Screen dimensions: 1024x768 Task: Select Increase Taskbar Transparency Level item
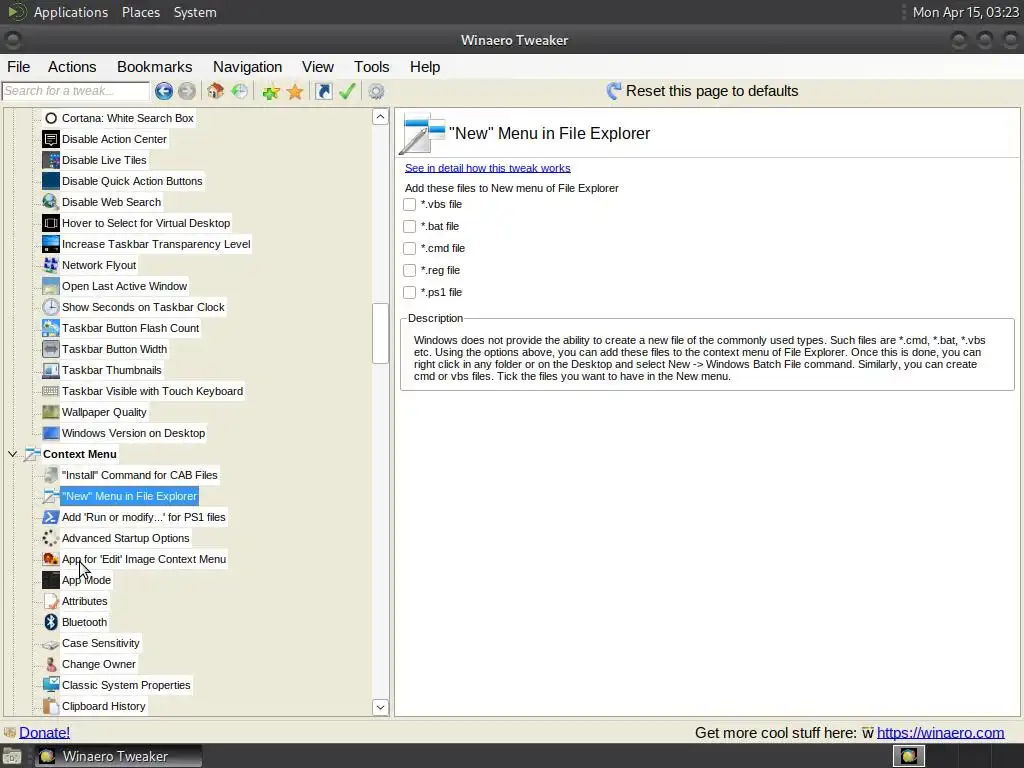156,244
